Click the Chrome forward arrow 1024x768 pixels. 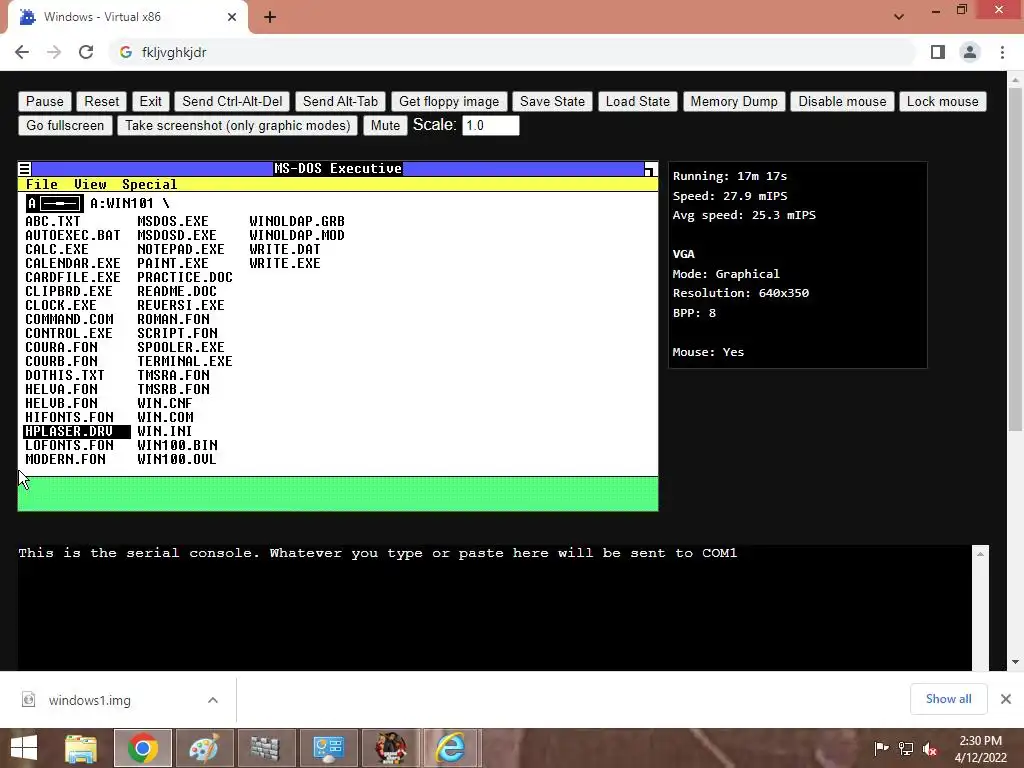pos(54,52)
